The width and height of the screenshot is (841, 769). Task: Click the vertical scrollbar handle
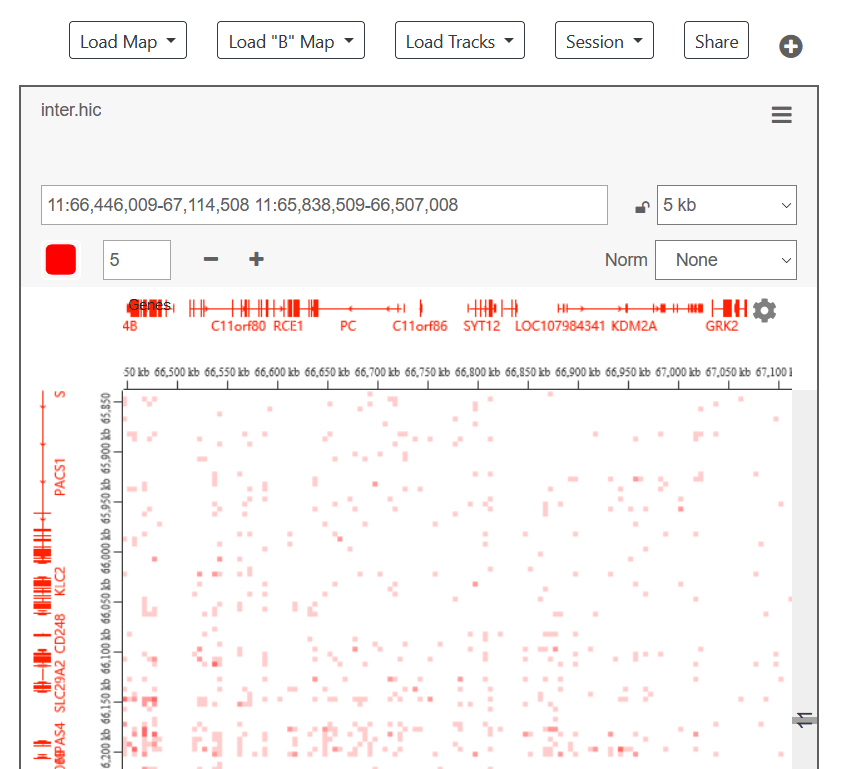[x=805, y=720]
